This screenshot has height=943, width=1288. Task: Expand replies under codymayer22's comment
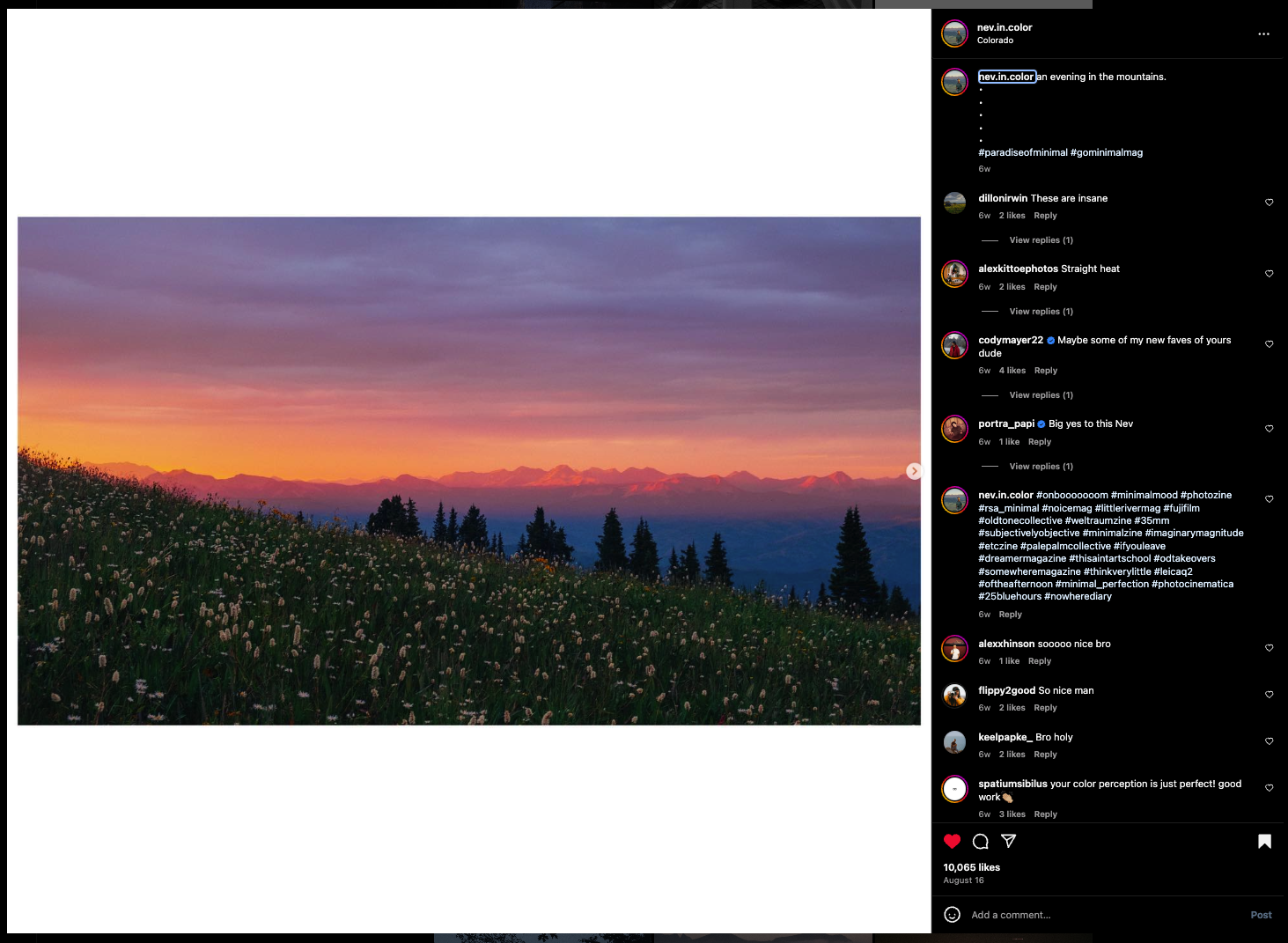1041,395
